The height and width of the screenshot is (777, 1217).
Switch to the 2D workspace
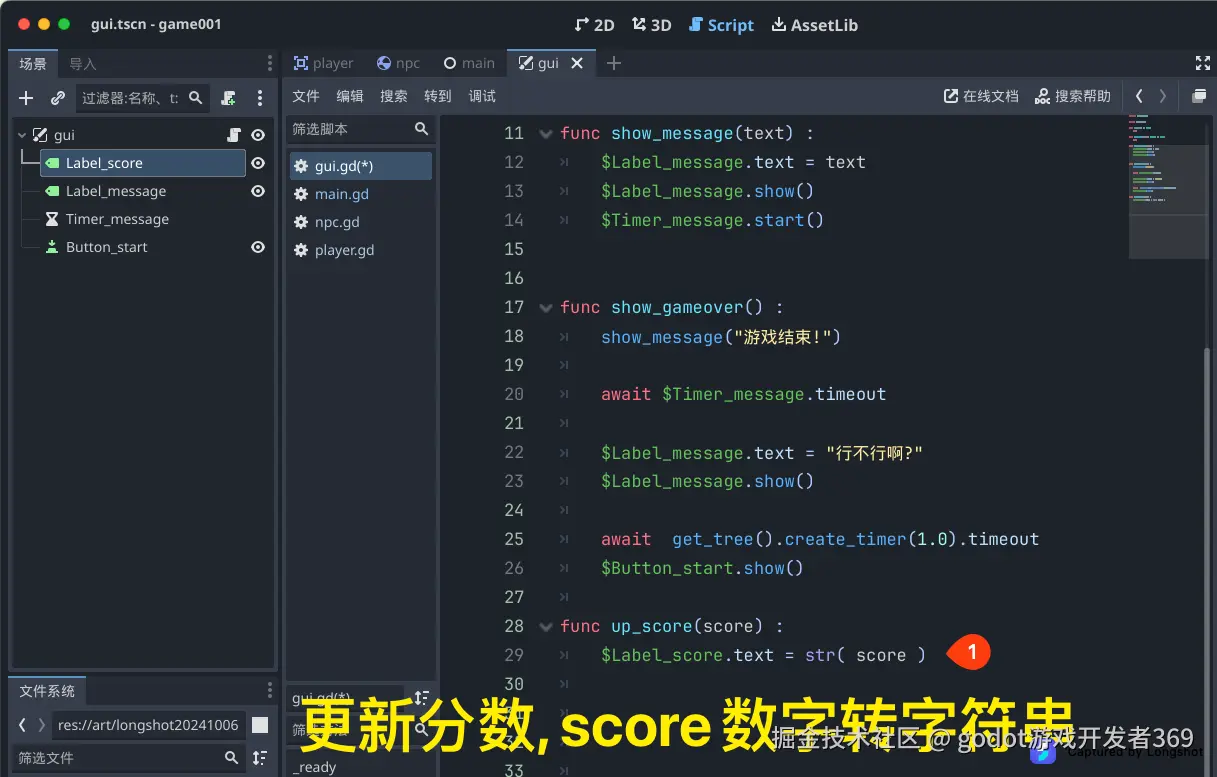[594, 25]
